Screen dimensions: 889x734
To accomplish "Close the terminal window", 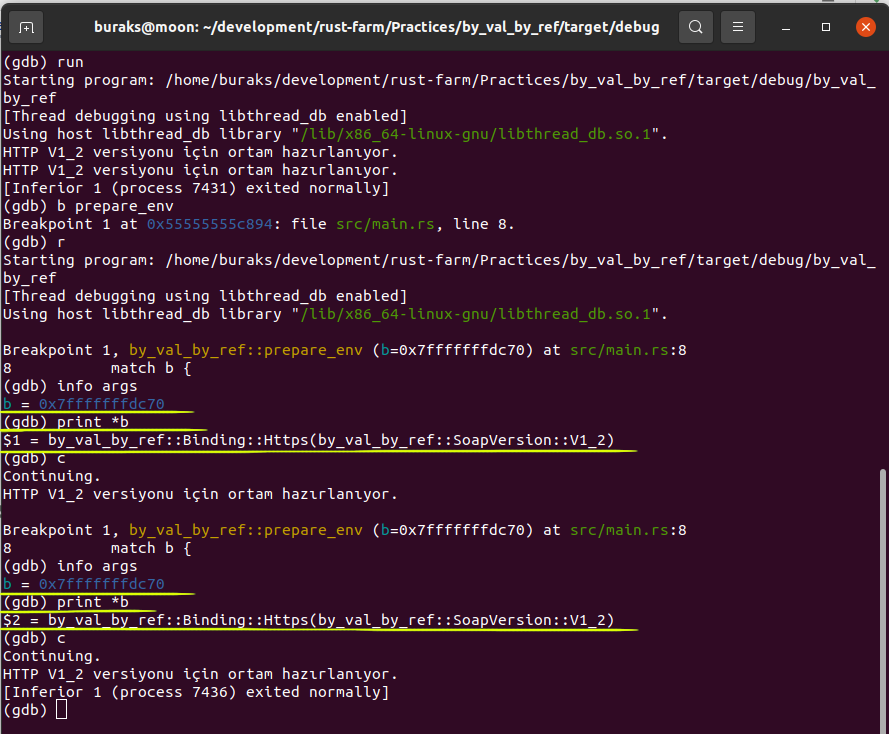I will [866, 27].
